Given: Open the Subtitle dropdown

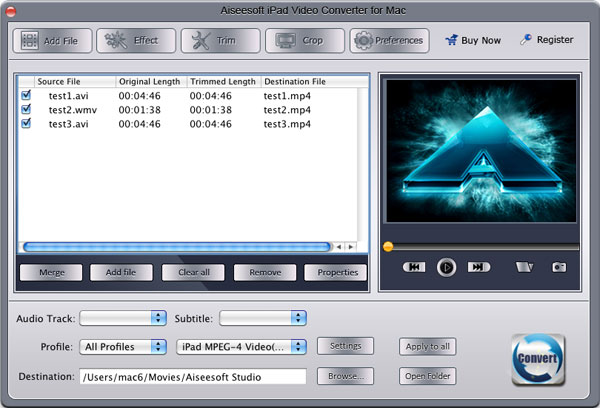Looking at the screenshot, I should coord(263,318).
